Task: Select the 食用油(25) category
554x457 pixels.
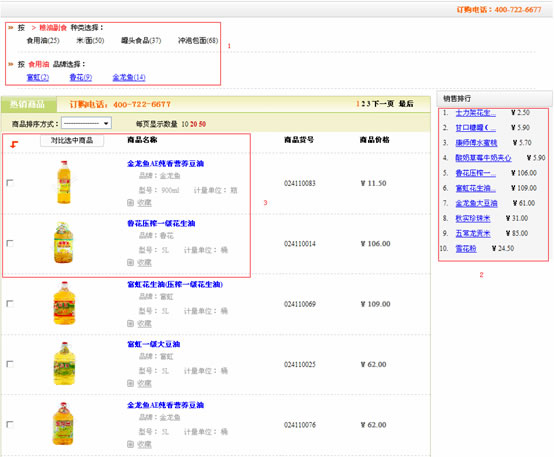Action: coord(43,41)
